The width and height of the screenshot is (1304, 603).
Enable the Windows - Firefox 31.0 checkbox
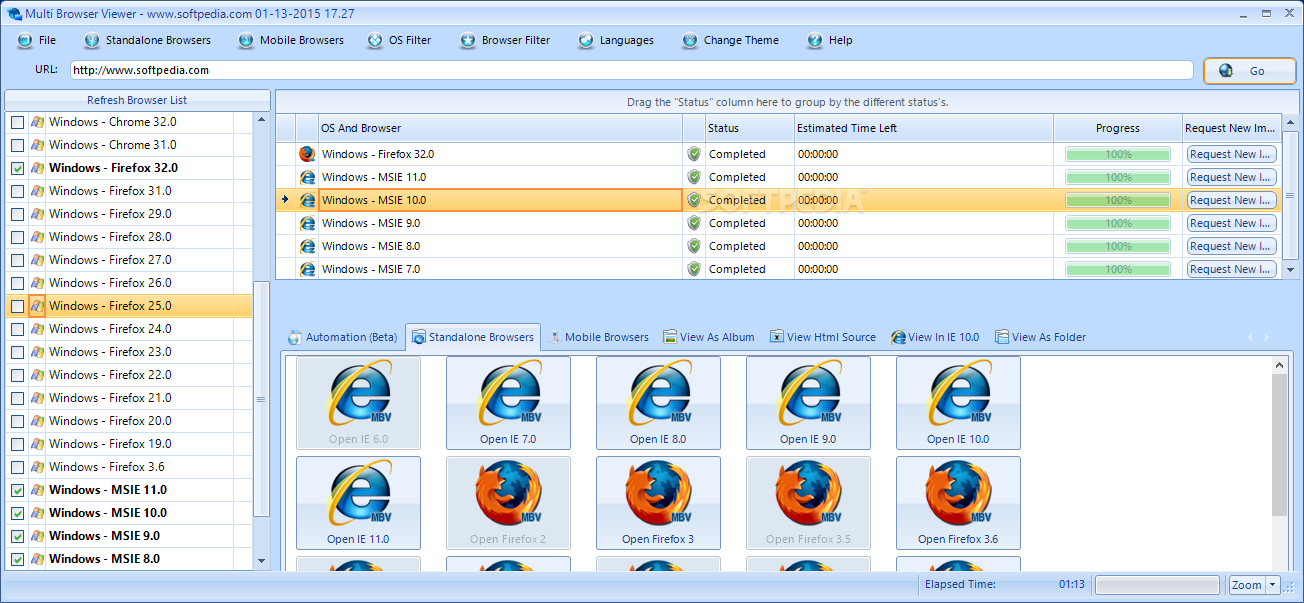pyautogui.click(x=17, y=191)
